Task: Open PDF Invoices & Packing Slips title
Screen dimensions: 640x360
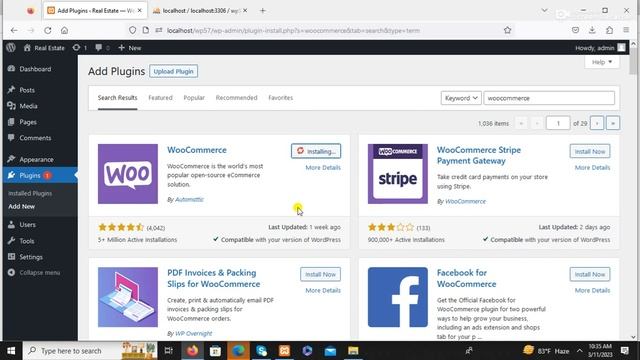Action: pyautogui.click(x=213, y=278)
